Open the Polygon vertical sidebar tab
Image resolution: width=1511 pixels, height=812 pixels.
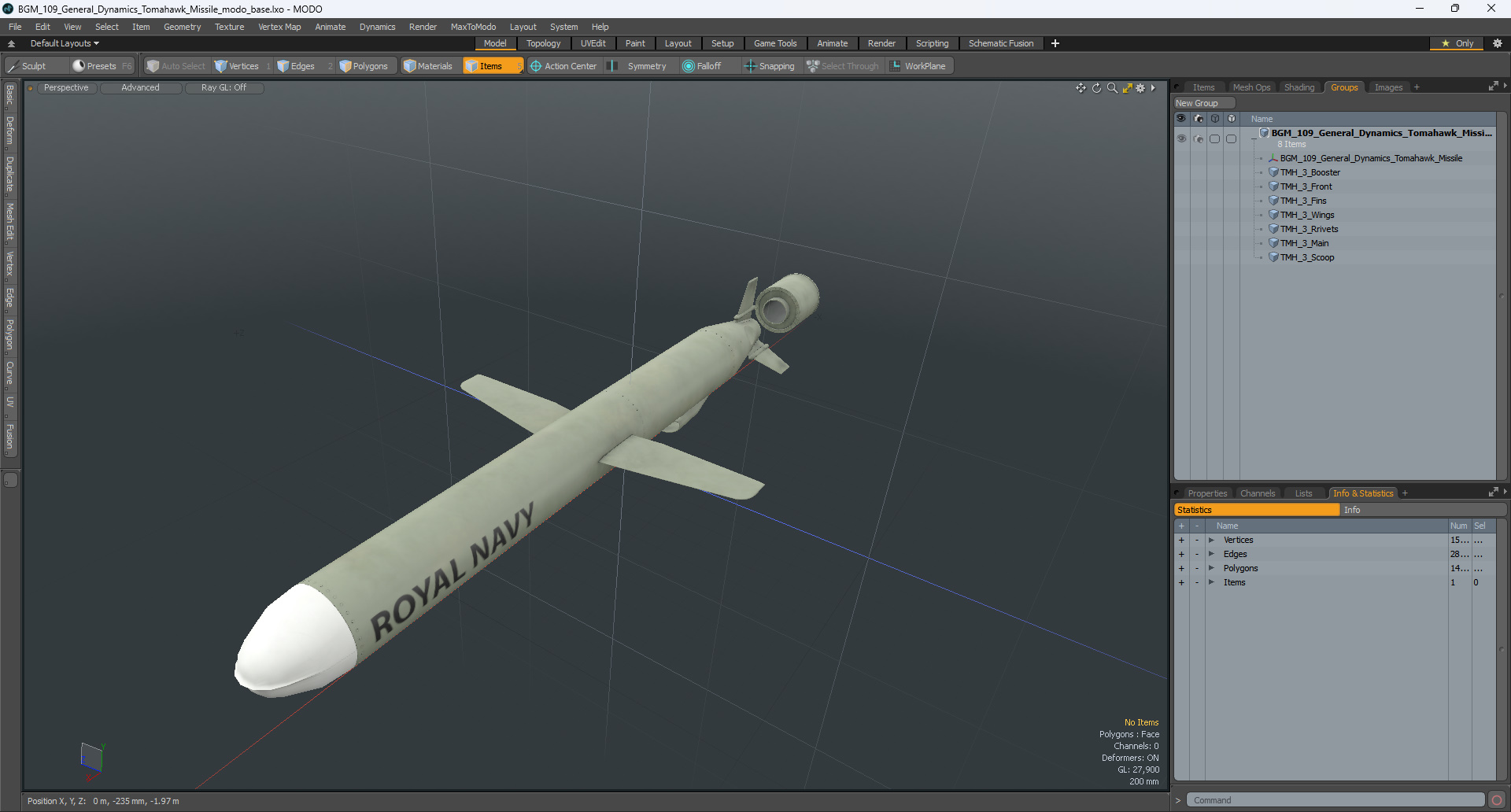click(x=10, y=334)
